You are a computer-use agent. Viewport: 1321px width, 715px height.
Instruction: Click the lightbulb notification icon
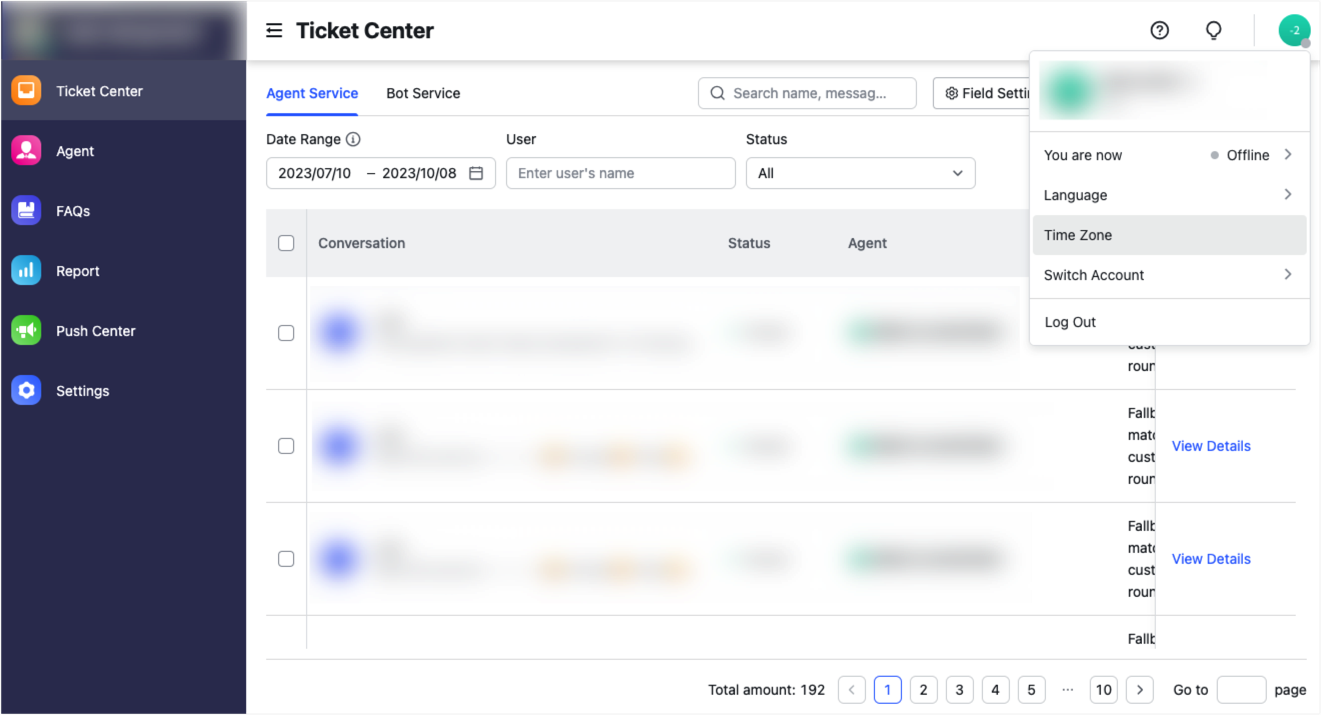pyautogui.click(x=1213, y=30)
